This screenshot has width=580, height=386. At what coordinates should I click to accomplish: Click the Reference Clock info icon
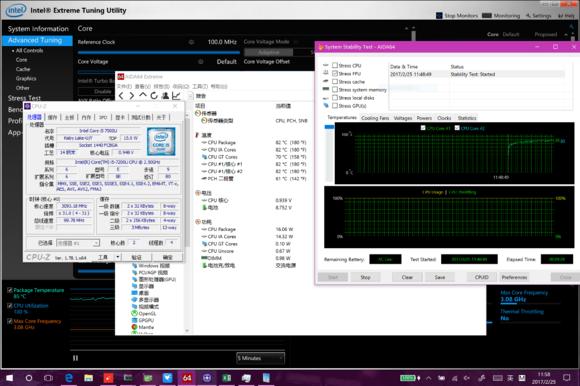pos(191,42)
